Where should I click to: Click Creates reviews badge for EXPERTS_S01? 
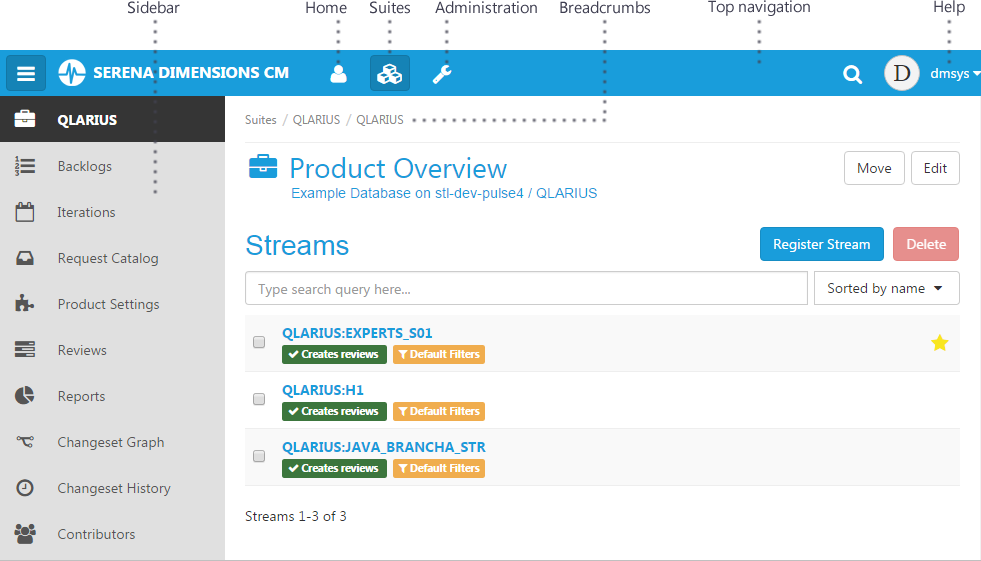coord(334,354)
